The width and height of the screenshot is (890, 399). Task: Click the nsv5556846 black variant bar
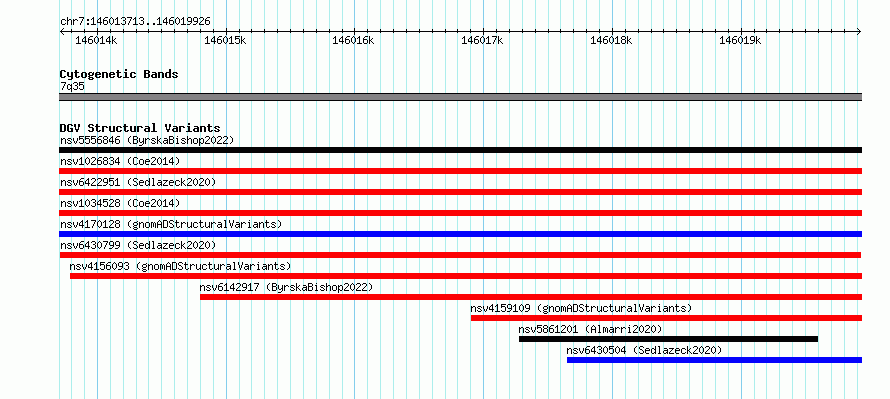pos(460,150)
